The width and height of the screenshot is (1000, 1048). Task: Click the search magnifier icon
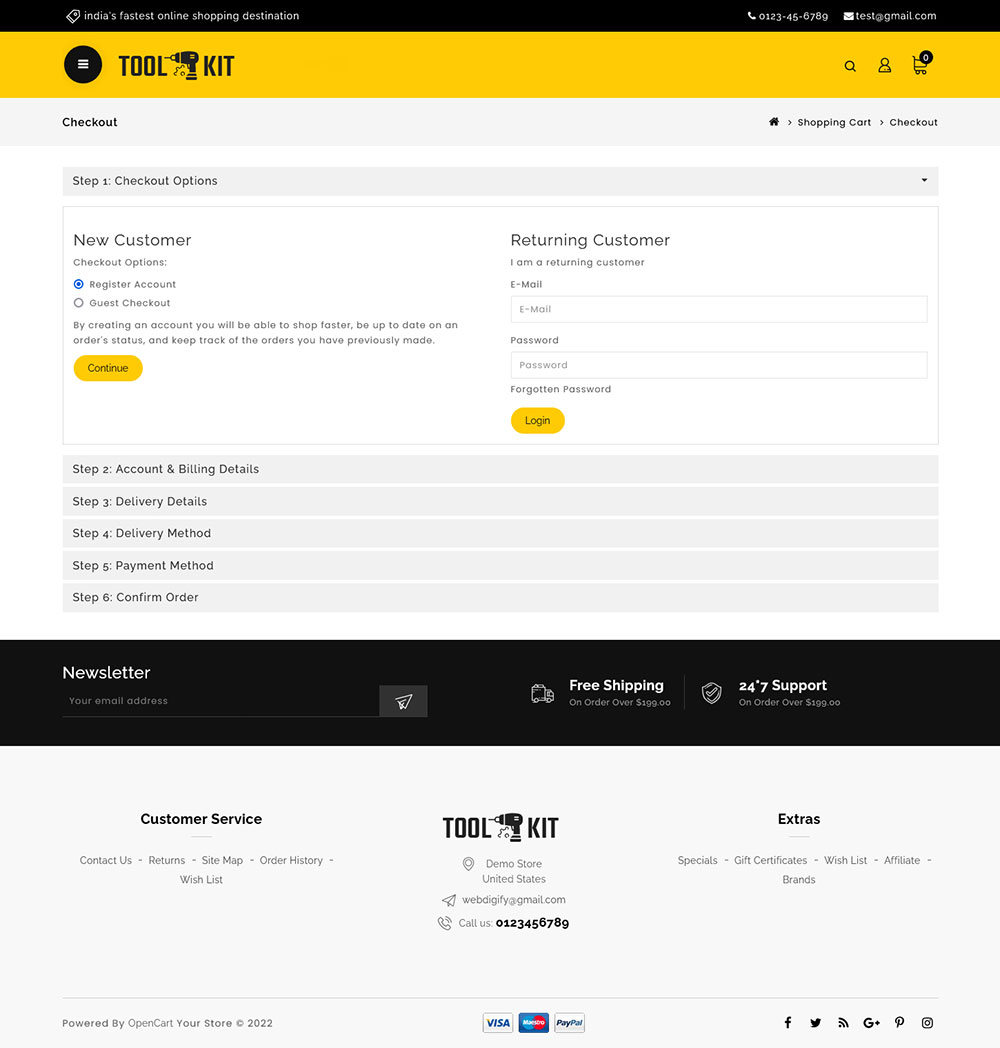click(x=850, y=66)
